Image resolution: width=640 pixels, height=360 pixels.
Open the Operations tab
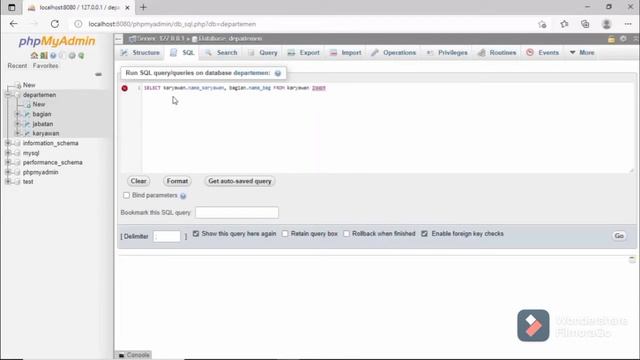(393, 53)
